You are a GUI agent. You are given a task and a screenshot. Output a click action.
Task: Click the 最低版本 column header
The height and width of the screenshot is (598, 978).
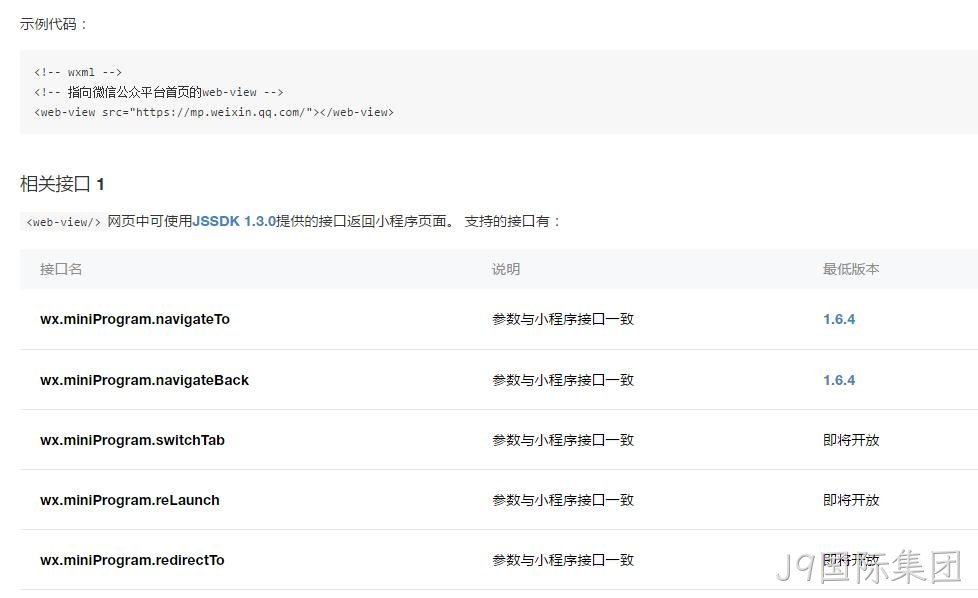pos(851,269)
